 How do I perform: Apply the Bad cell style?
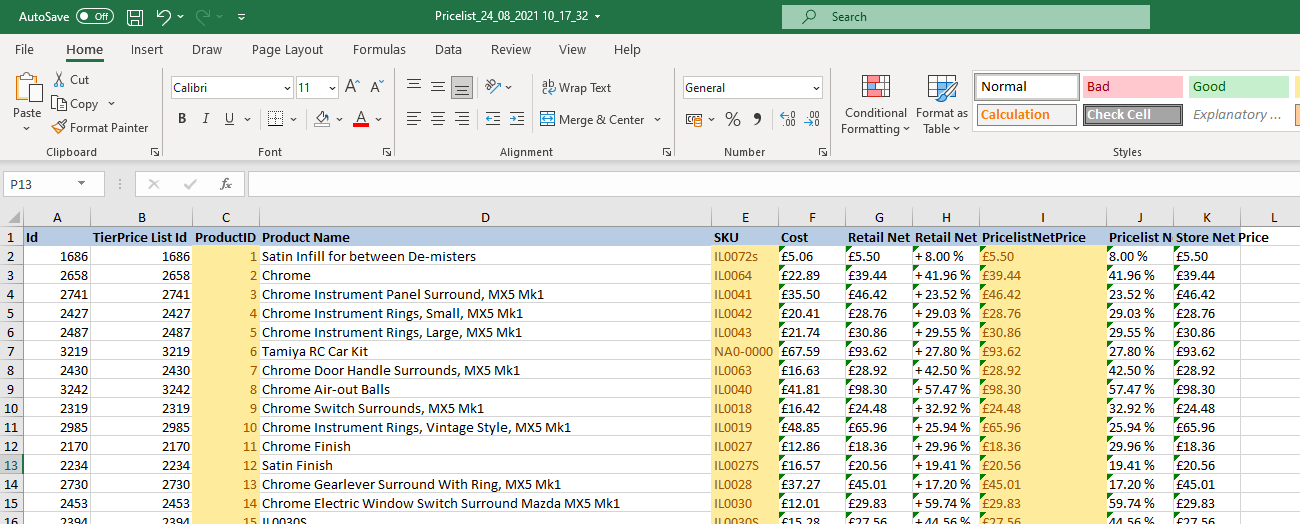point(1133,87)
